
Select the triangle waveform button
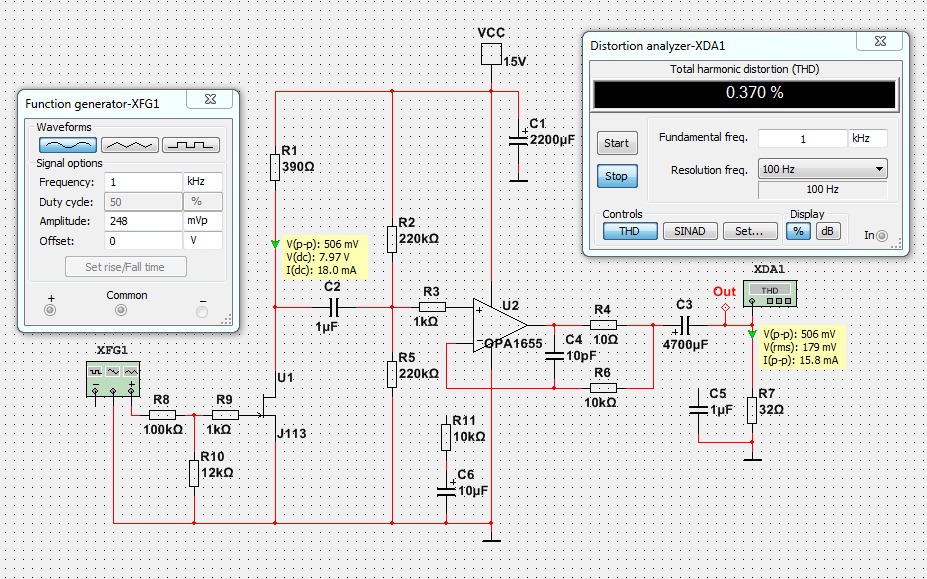point(129,145)
